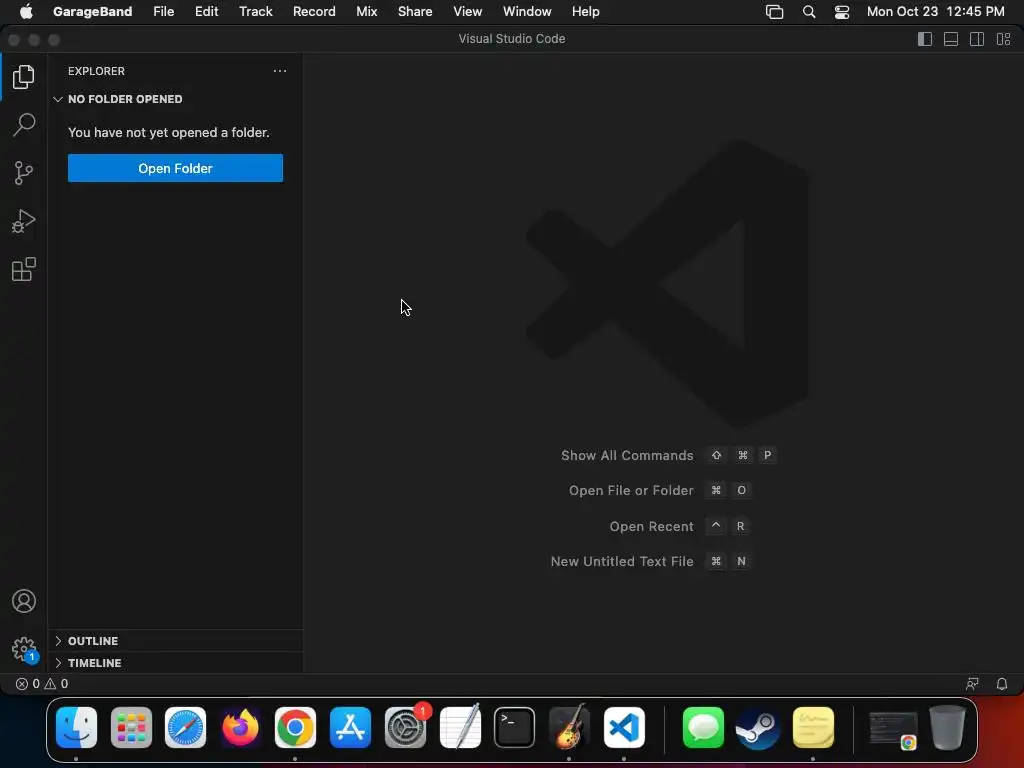Screen dimensions: 1024x768
Task: Open the View menu
Action: (468, 11)
